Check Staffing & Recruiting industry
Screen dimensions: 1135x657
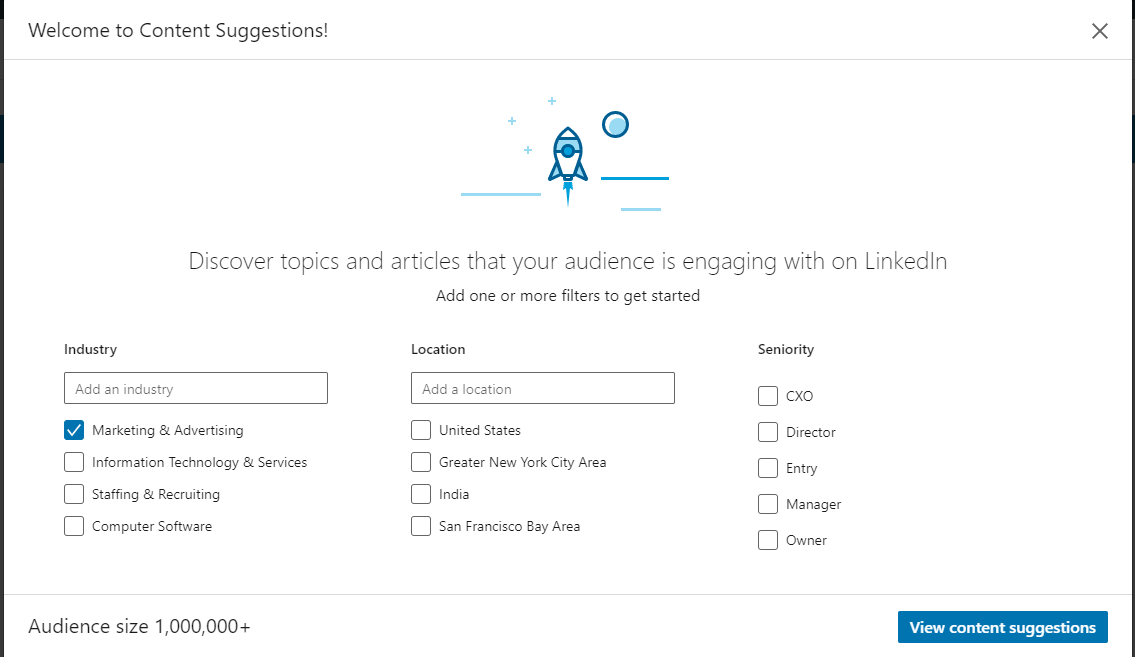pos(74,494)
